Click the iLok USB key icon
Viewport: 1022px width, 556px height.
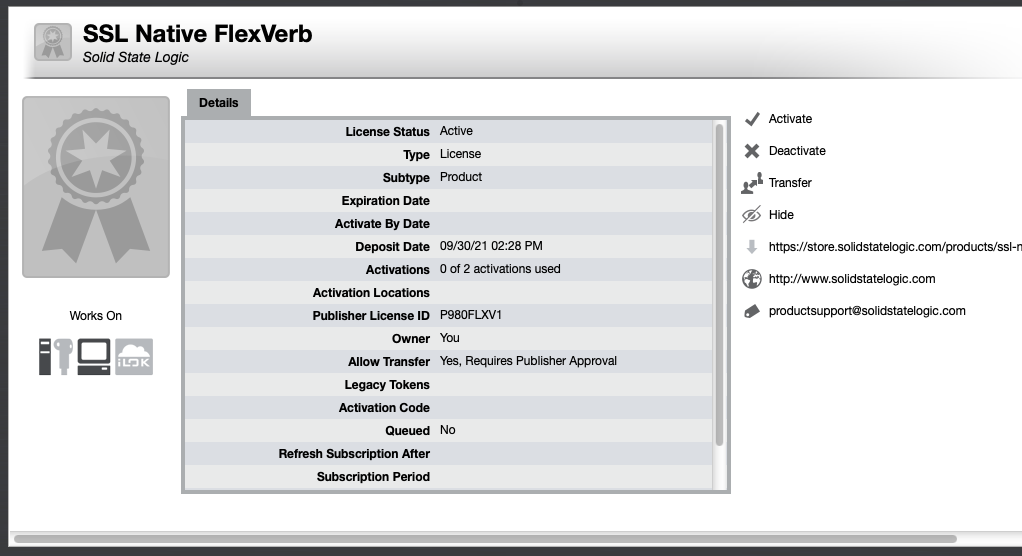point(63,357)
